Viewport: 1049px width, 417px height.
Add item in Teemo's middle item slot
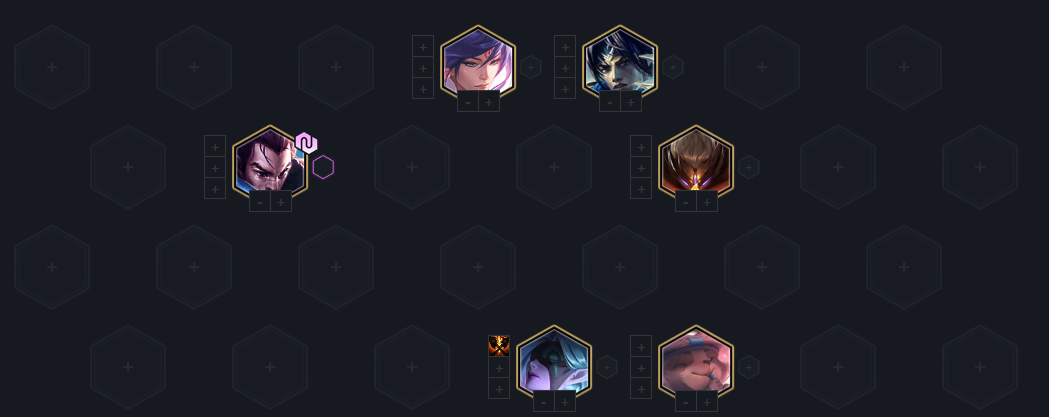[x=641, y=367]
